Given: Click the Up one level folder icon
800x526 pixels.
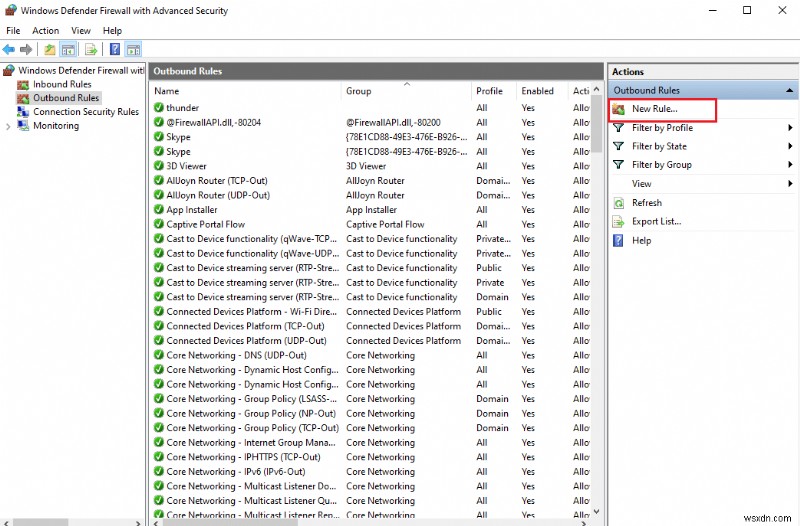Looking at the screenshot, I should click(49, 49).
